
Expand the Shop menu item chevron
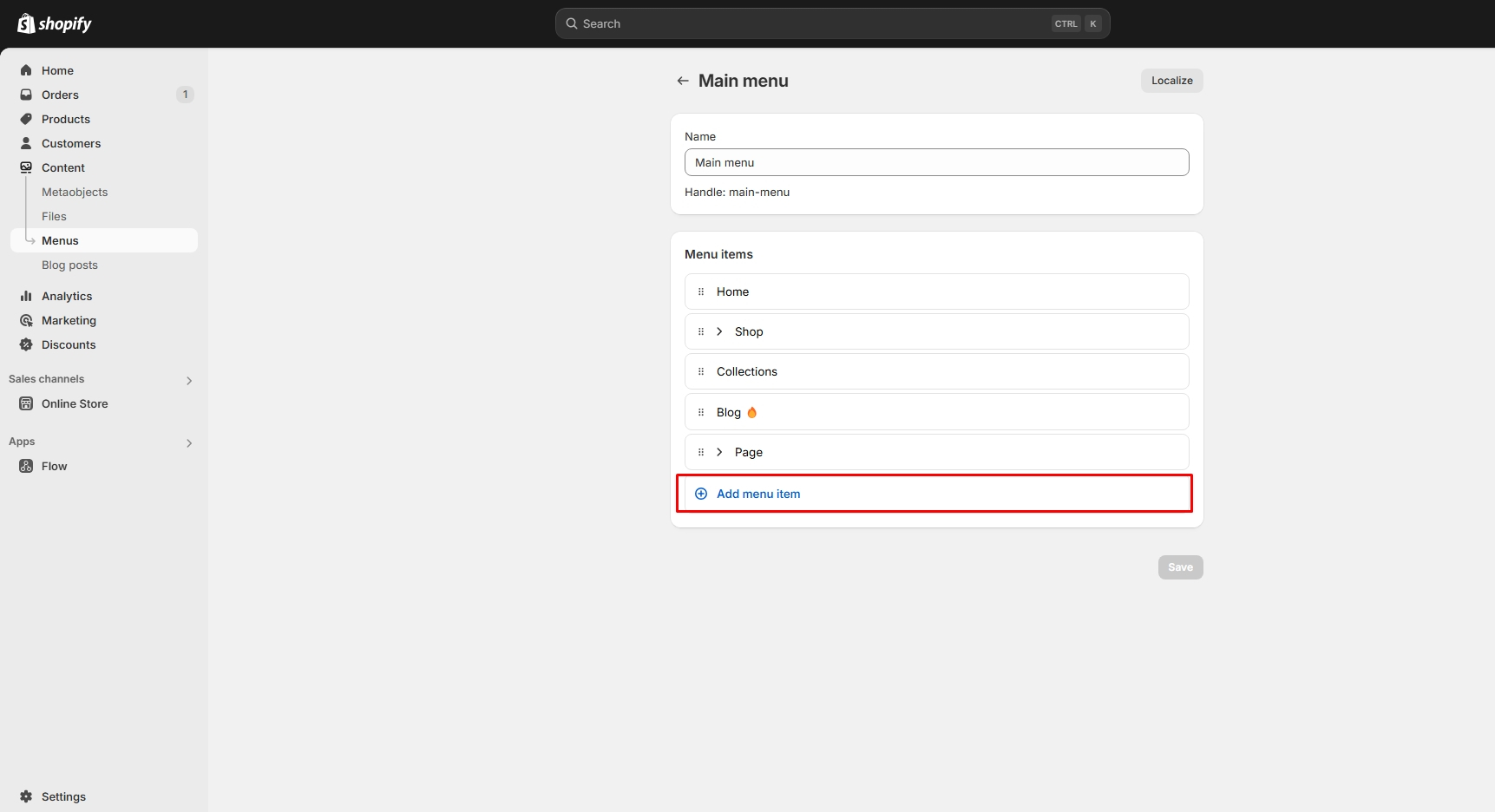click(x=719, y=331)
